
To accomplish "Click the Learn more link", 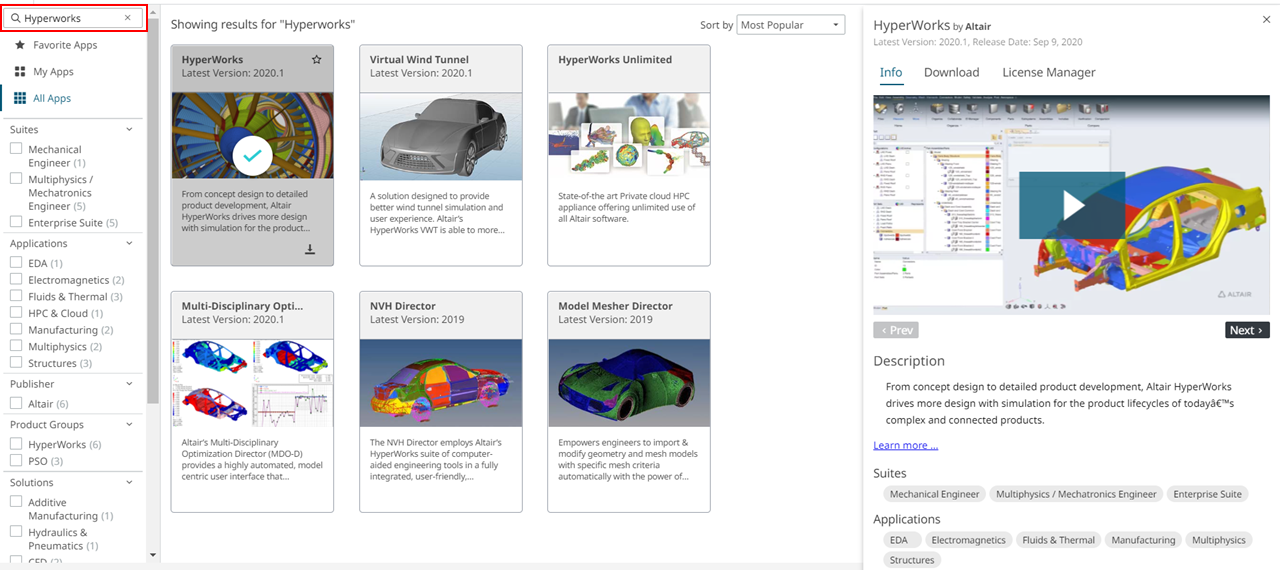I will (905, 445).
